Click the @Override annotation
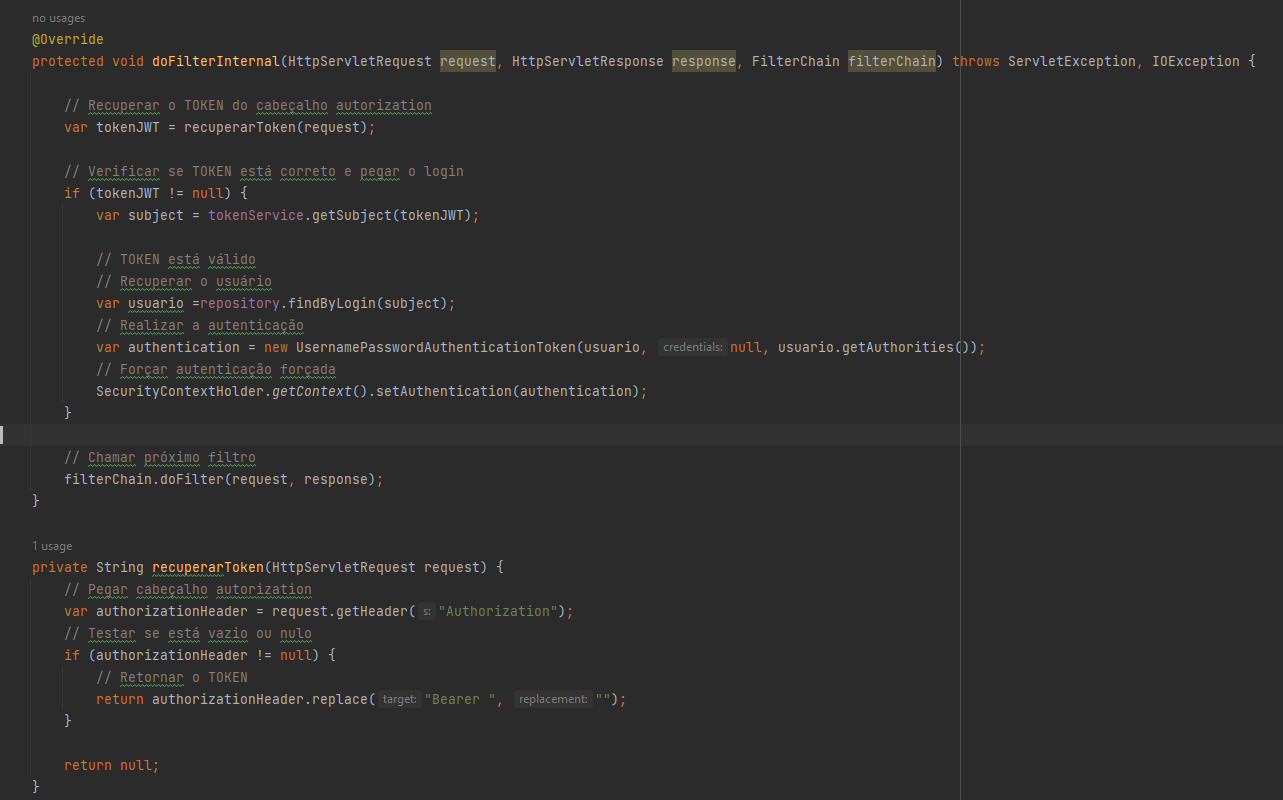 pos(68,39)
